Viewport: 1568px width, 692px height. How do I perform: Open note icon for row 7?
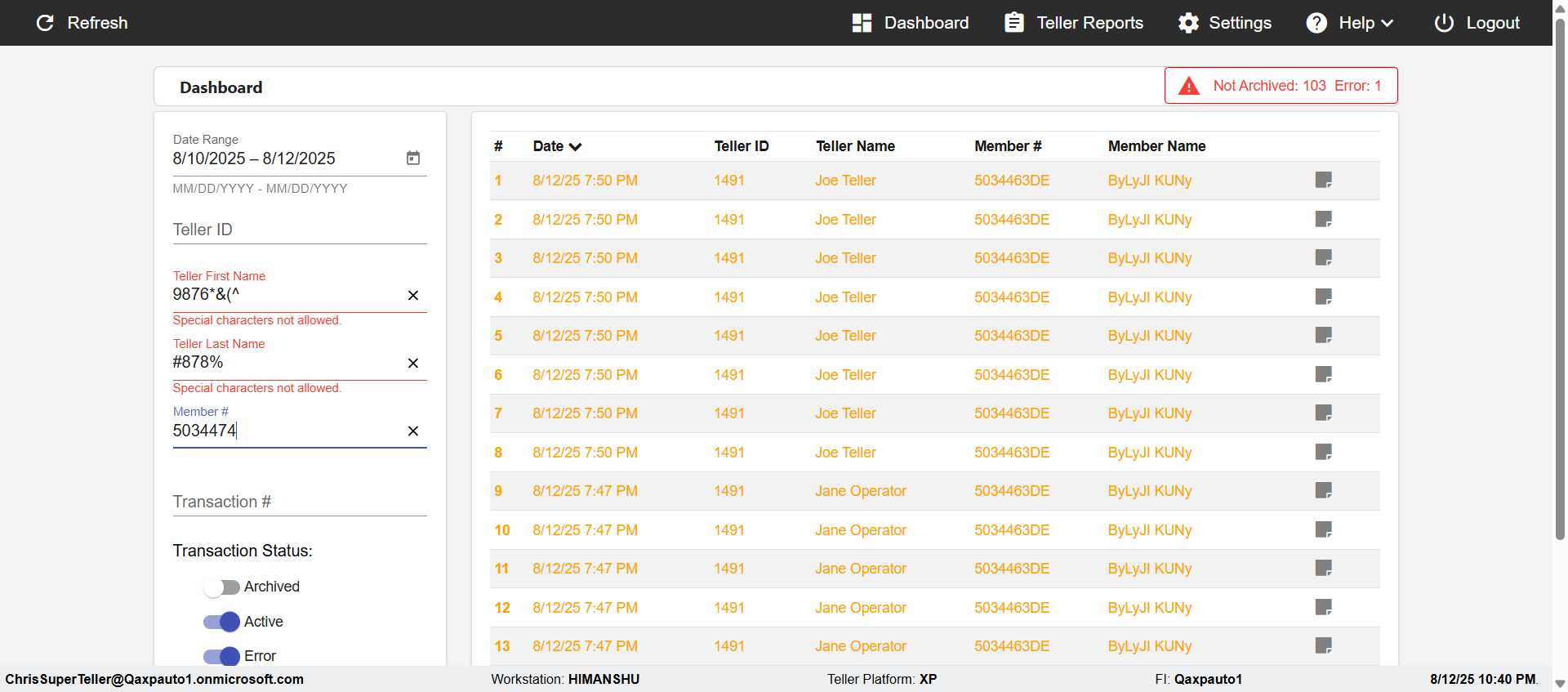[x=1324, y=413]
